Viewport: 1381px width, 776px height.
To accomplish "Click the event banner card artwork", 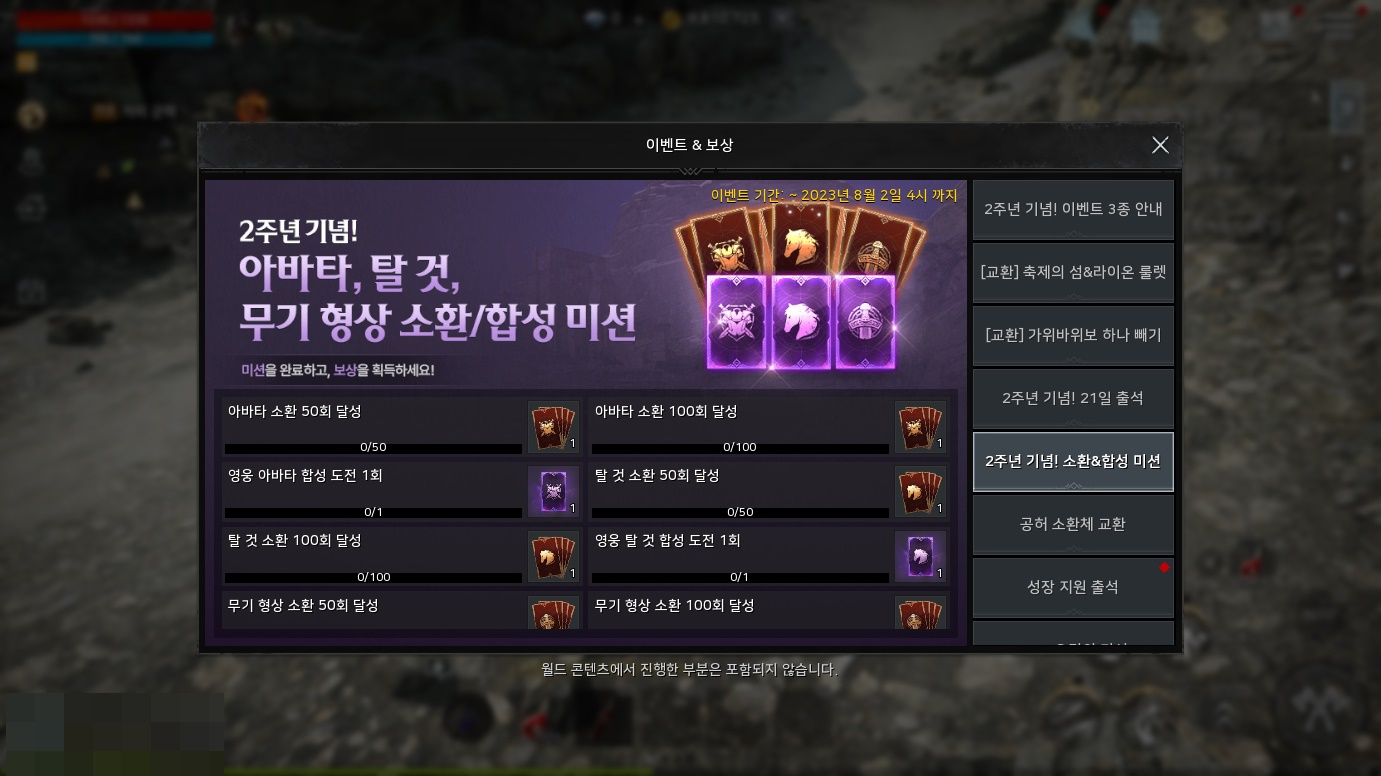I will coord(801,287).
